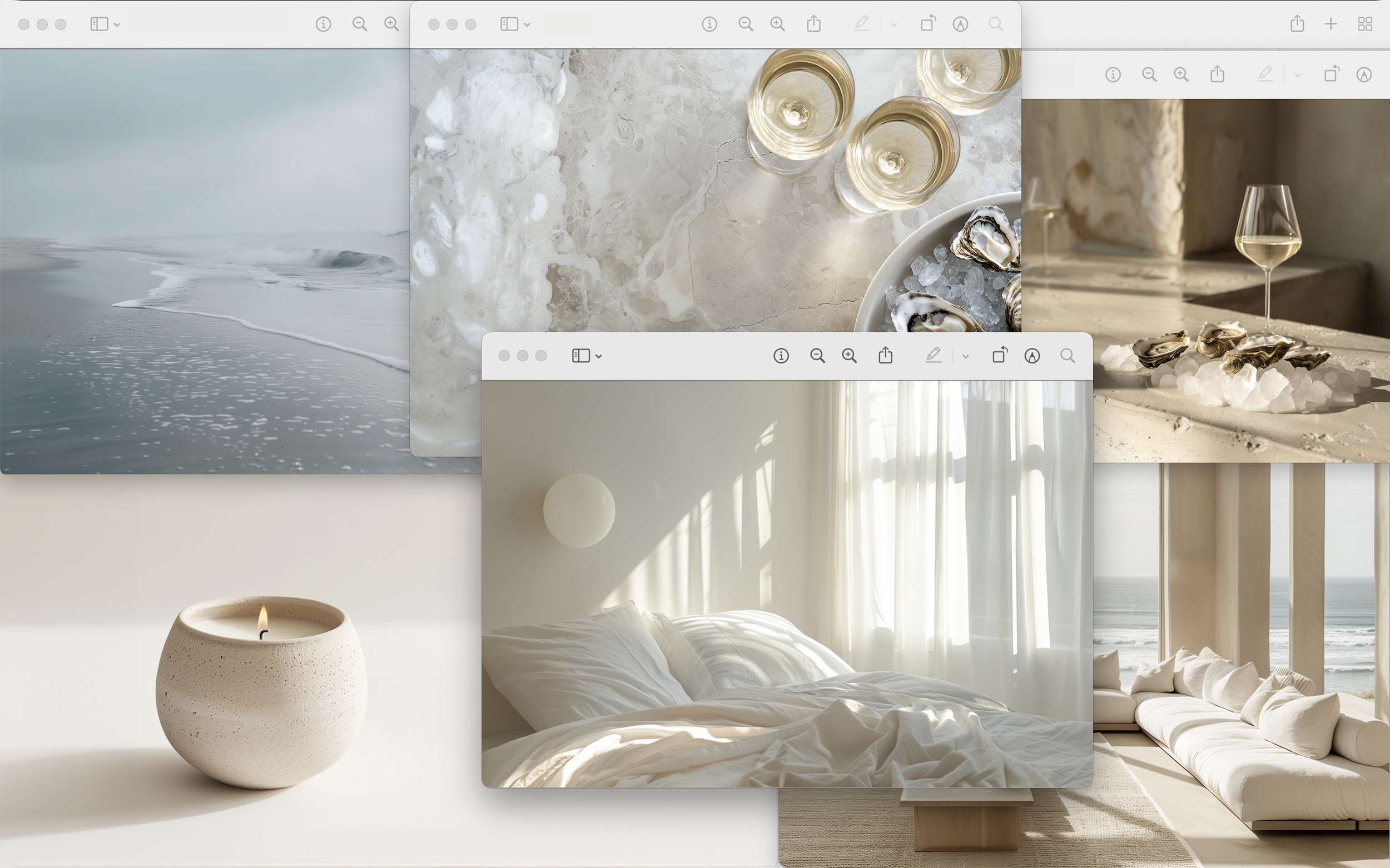Rotate image in the marble oysters window
Viewport: 1390px width, 868px height.
[927, 23]
